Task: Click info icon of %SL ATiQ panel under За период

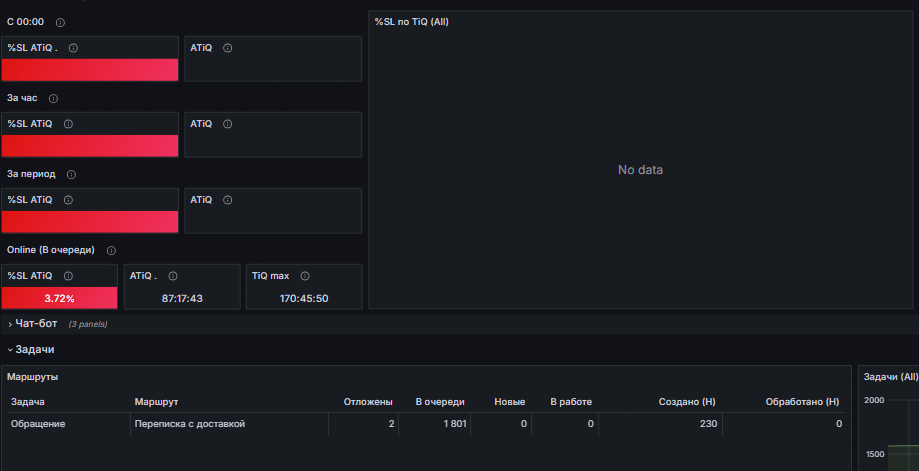Action: click(x=68, y=200)
